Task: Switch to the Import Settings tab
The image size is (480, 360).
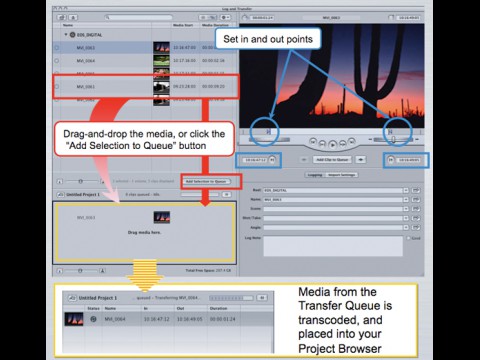Action: tap(341, 175)
